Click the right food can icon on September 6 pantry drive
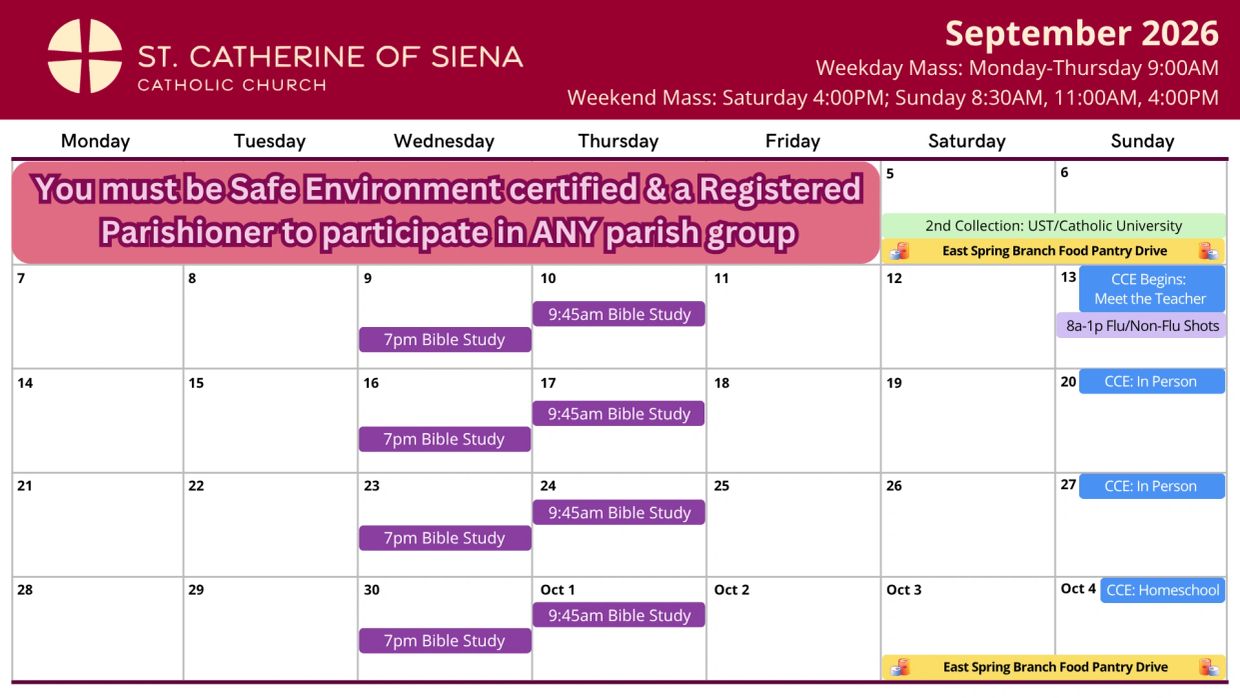The image size is (1240, 698). [x=1208, y=251]
